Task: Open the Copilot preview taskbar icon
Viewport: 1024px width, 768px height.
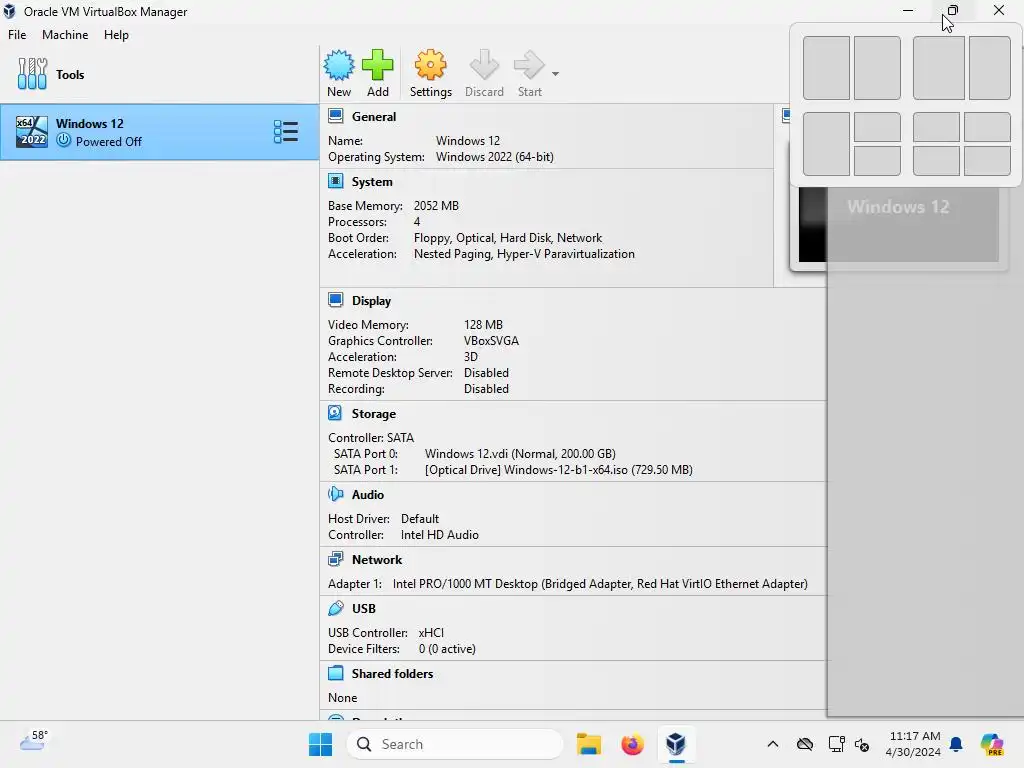Action: pos(992,744)
